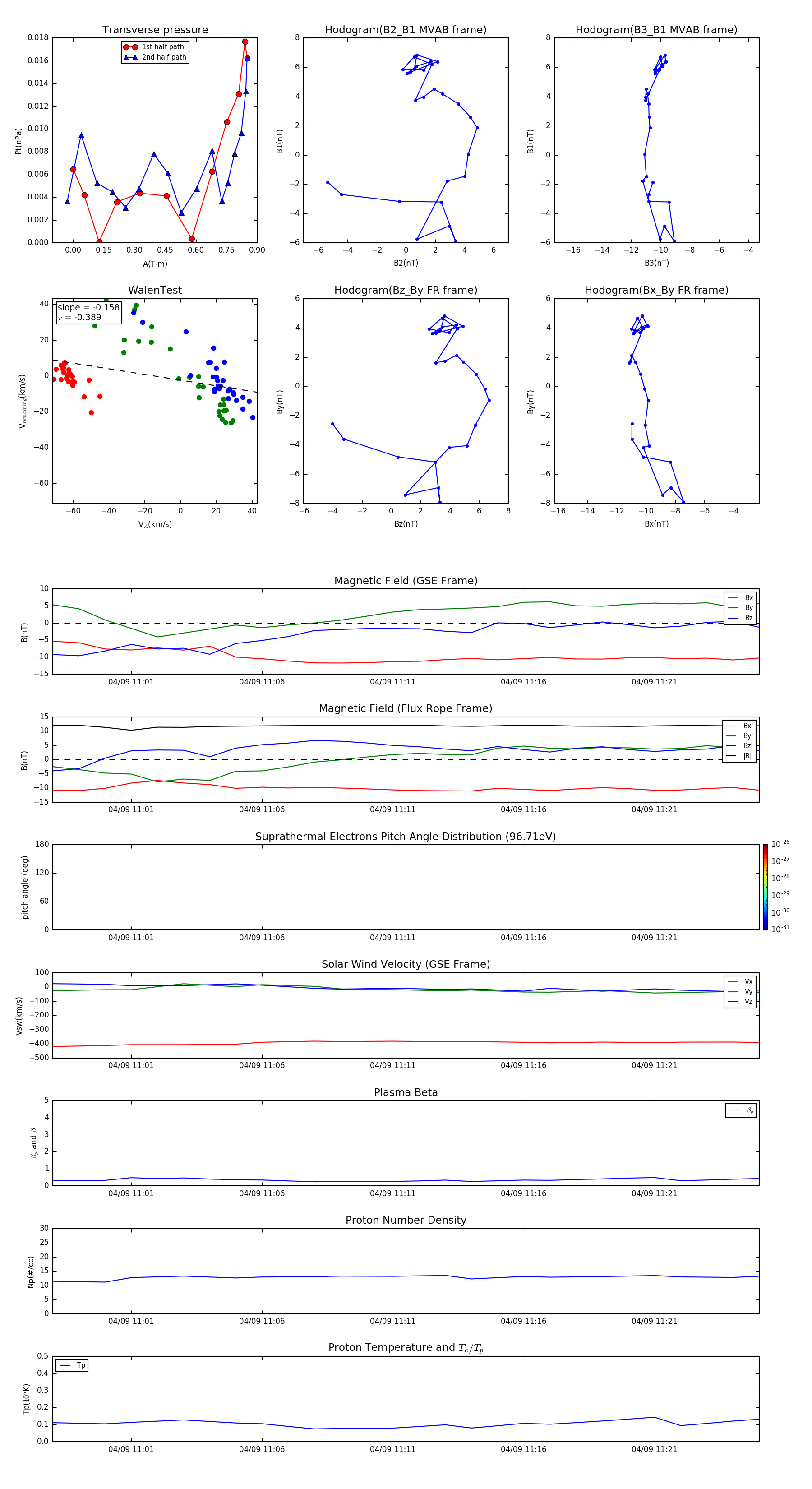Click the 'Hodogram(Bz_By FR frame)' title
Screen dimensions: 812x1489
click(406, 290)
